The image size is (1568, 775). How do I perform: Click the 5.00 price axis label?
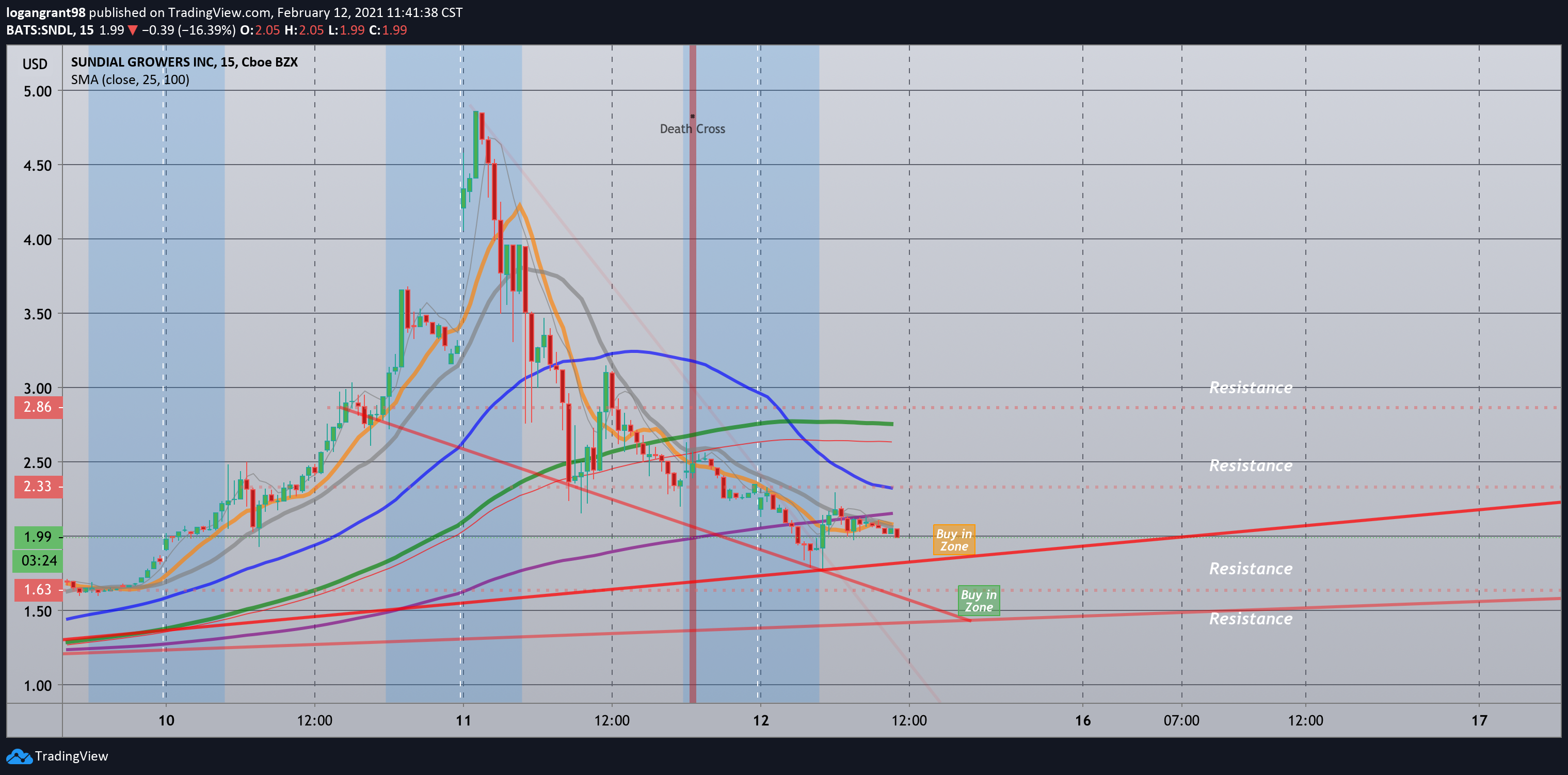pos(38,91)
